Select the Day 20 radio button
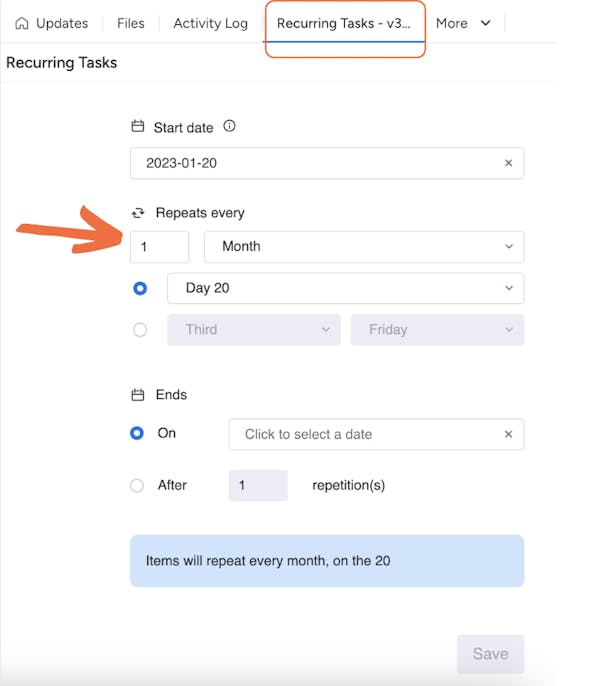This screenshot has width=600, height=686. (x=140, y=288)
